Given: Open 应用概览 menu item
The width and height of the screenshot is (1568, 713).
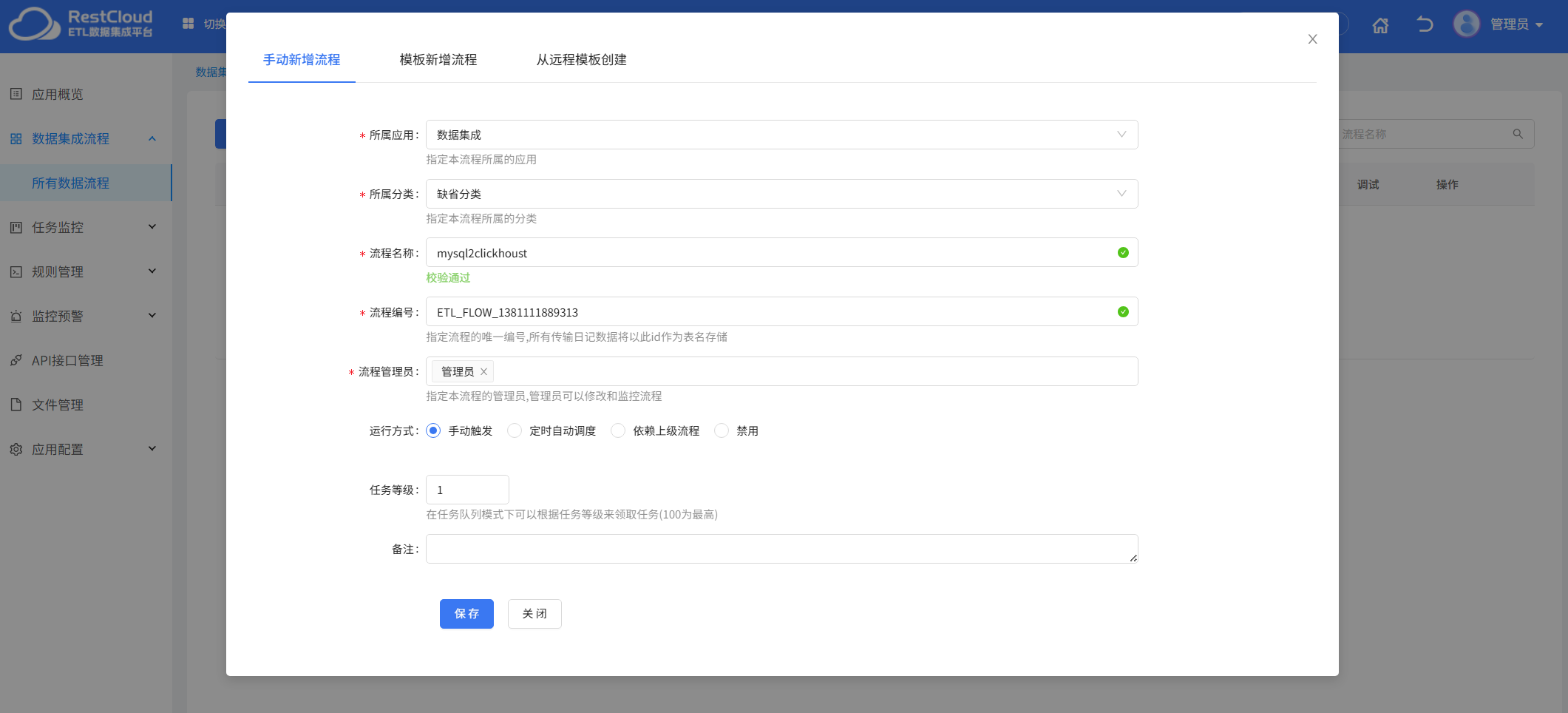Looking at the screenshot, I should click(x=86, y=94).
